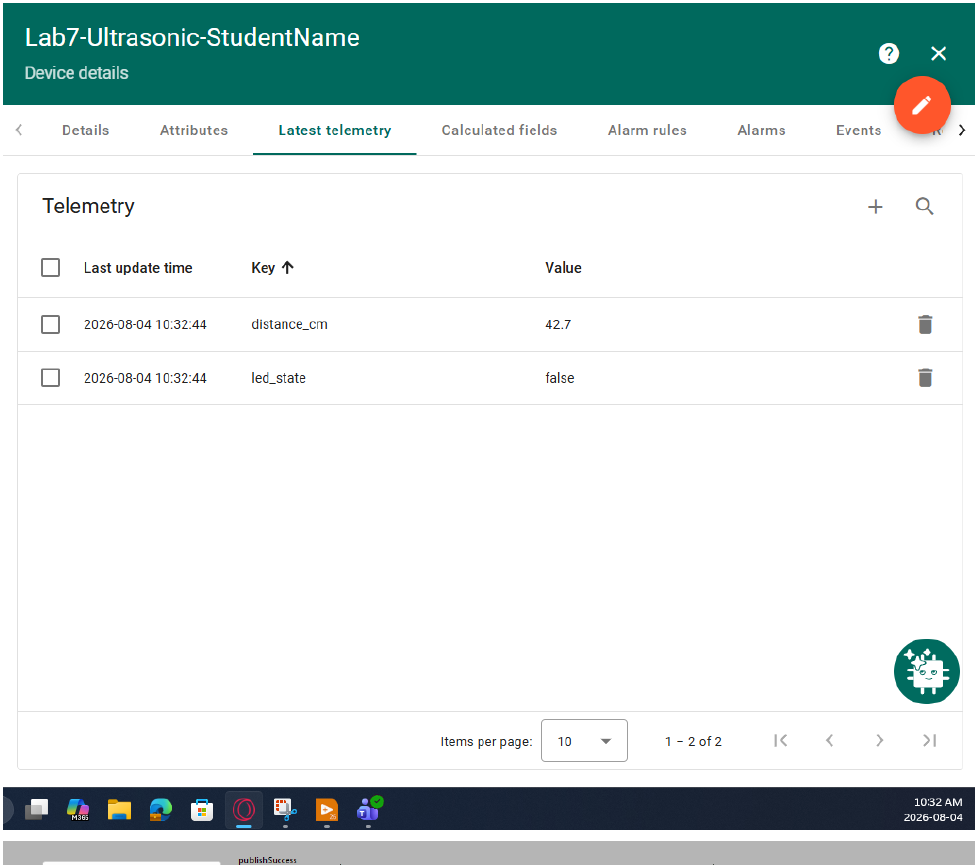Image resolution: width=975 pixels, height=865 pixels.
Task: Go to the next page
Action: point(879,741)
